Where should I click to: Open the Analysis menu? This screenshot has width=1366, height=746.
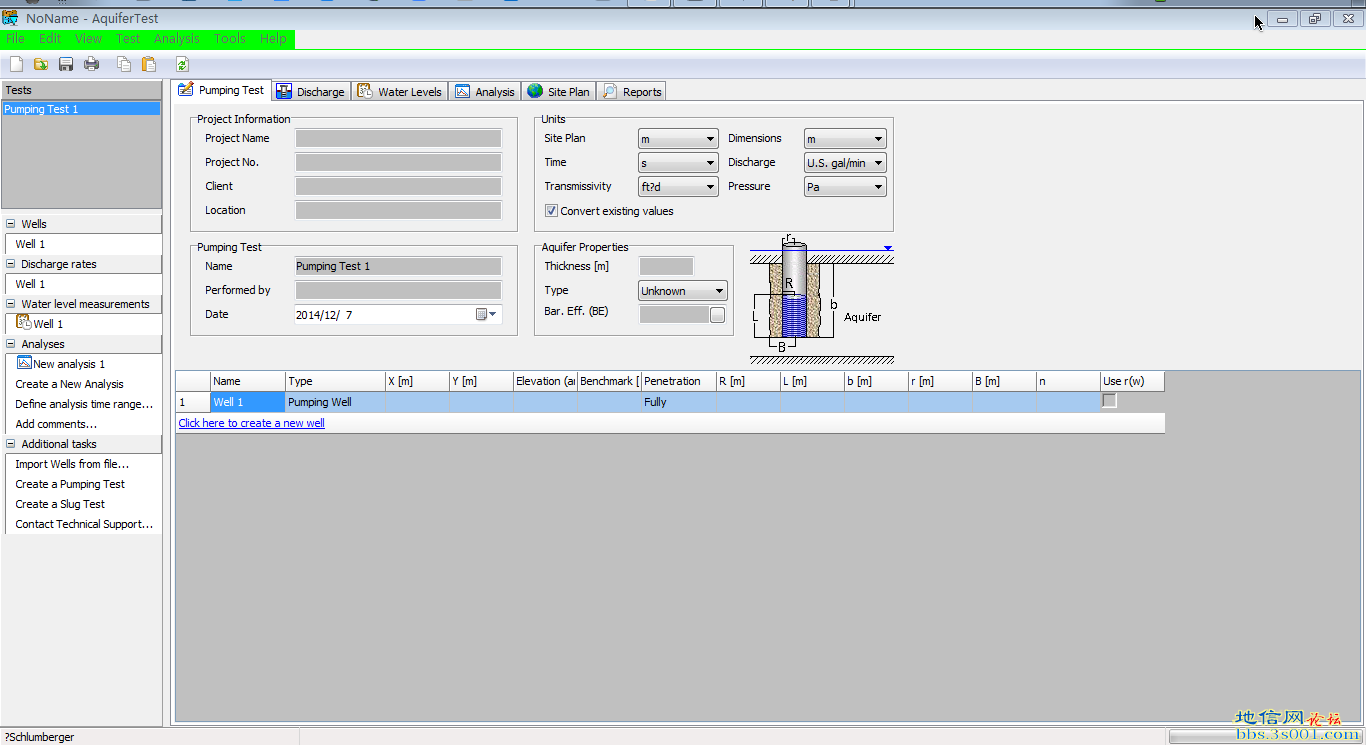(177, 39)
